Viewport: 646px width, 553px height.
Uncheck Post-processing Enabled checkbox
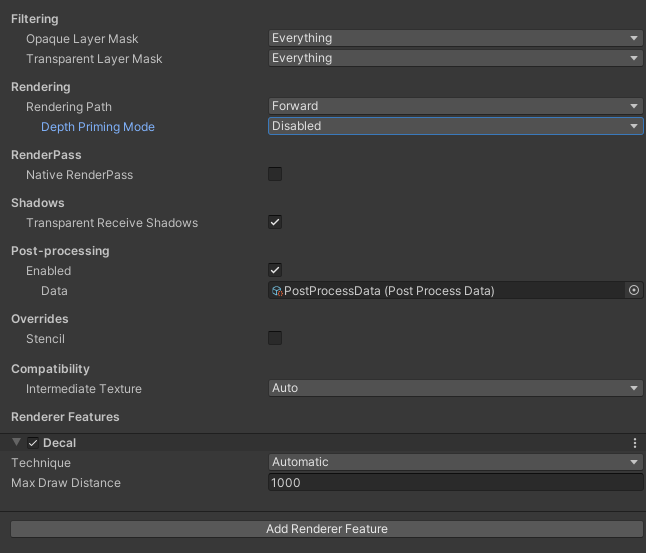(275, 270)
